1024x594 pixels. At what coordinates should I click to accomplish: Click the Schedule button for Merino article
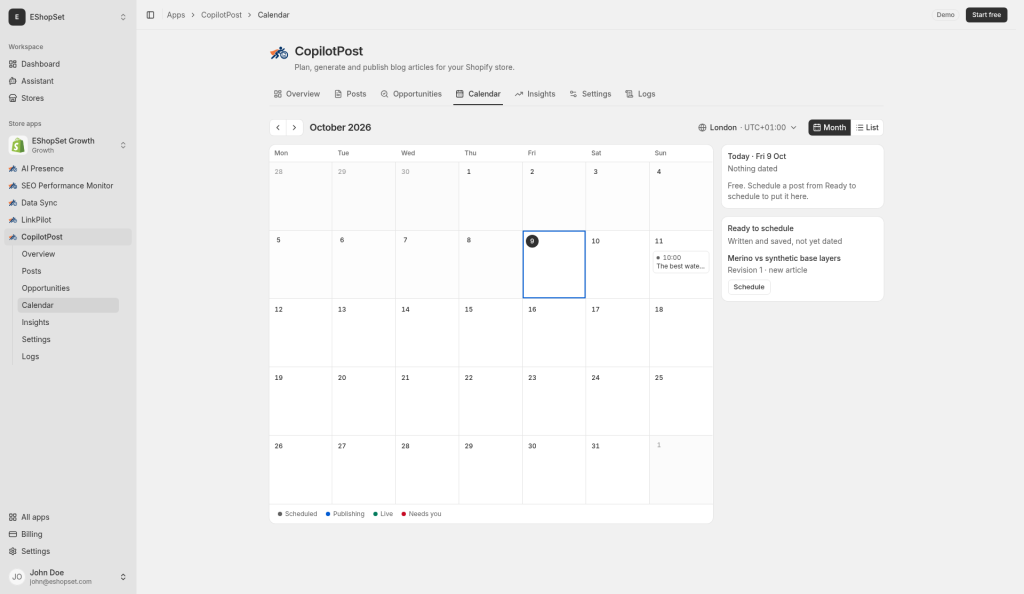click(x=749, y=287)
